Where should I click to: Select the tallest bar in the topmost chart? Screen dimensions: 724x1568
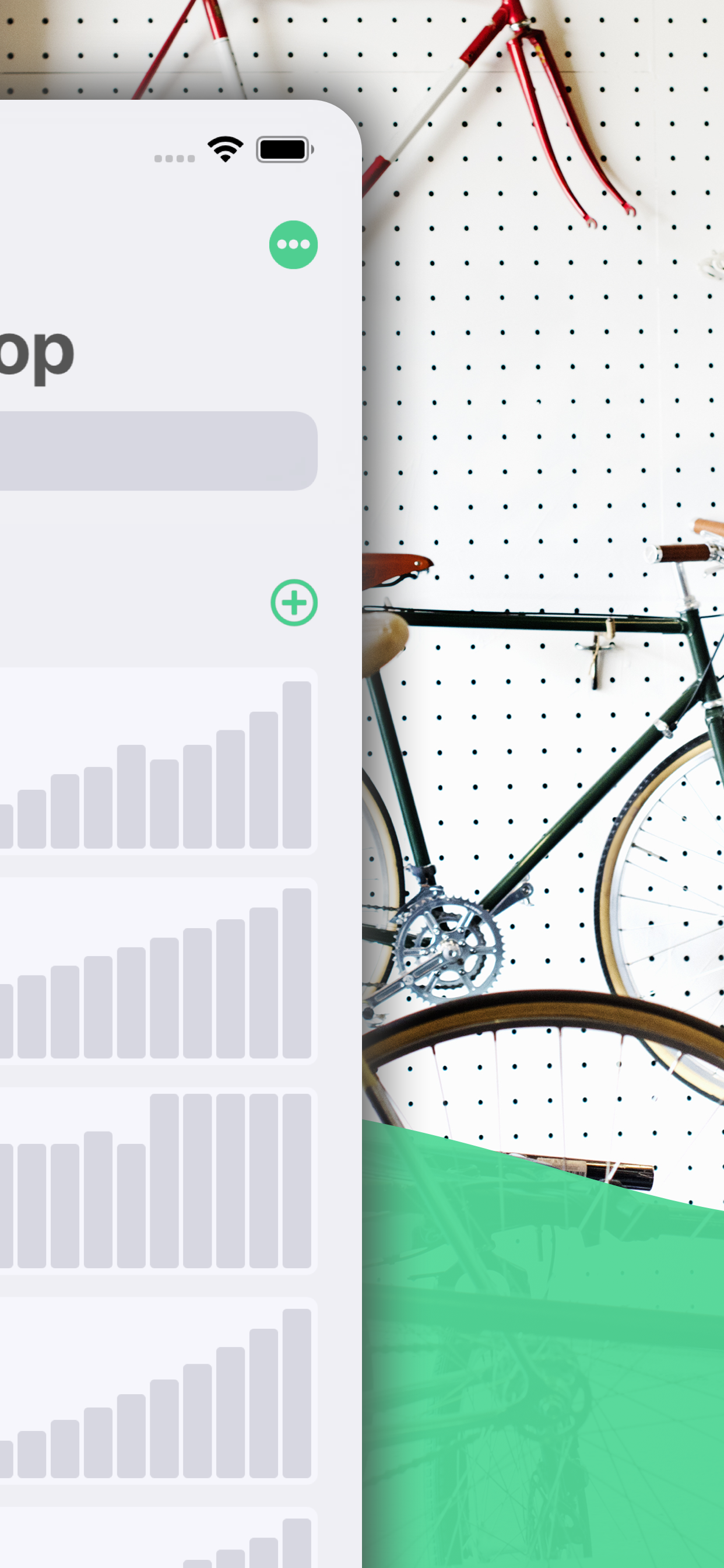point(297,765)
